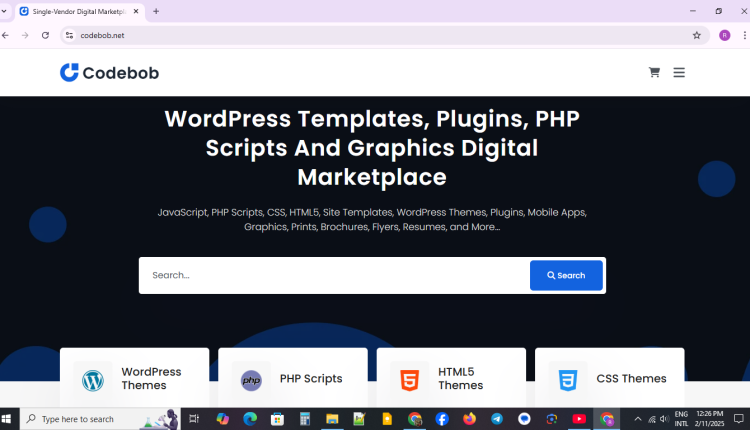Viewport: 750px width, 430px height.
Task: Open Calculator from the taskbar
Action: click(304, 419)
